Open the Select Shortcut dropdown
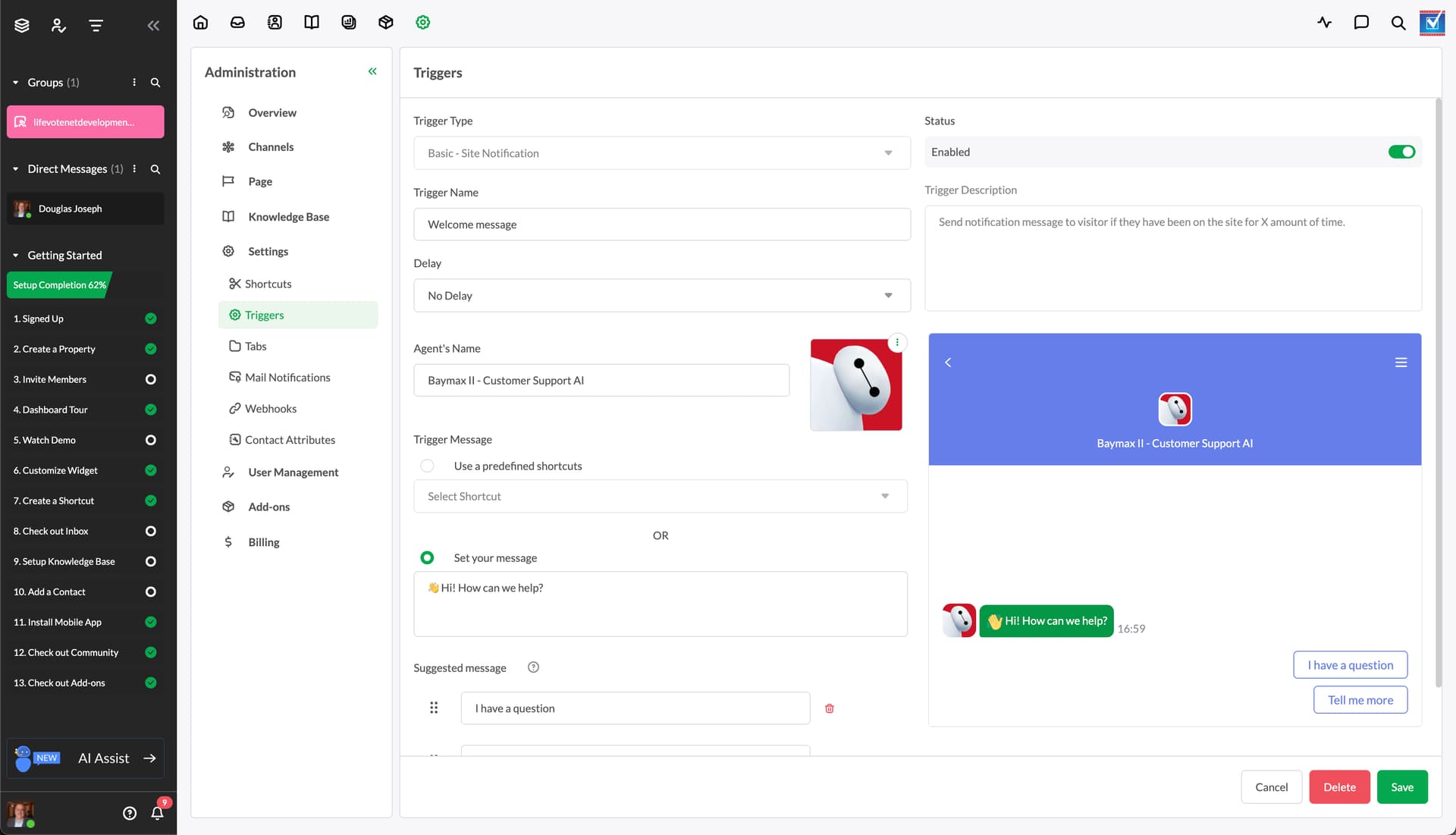The image size is (1456, 835). [x=660, y=496]
